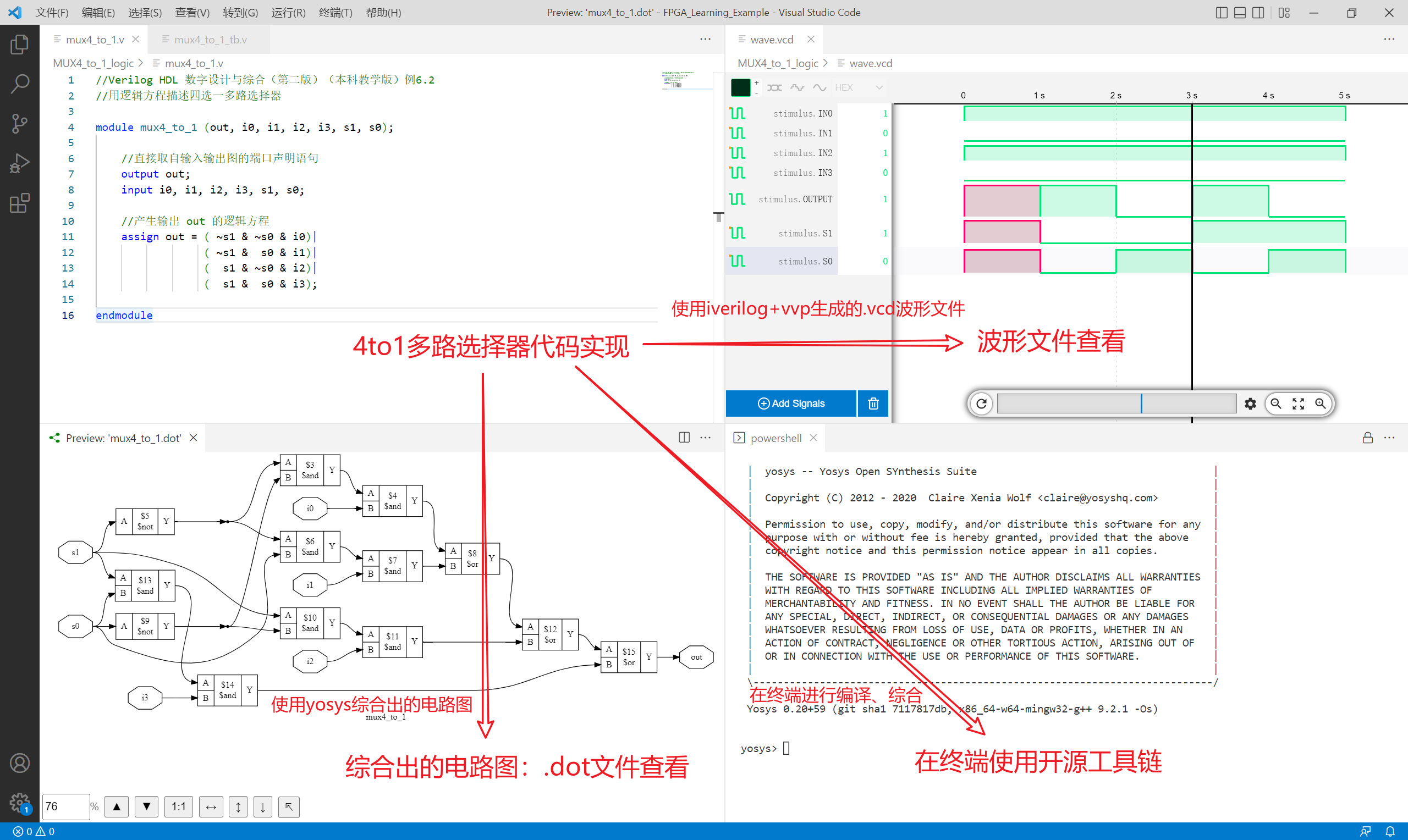Close the wave.vcd tab
This screenshot has height=840, width=1408.
tap(811, 39)
